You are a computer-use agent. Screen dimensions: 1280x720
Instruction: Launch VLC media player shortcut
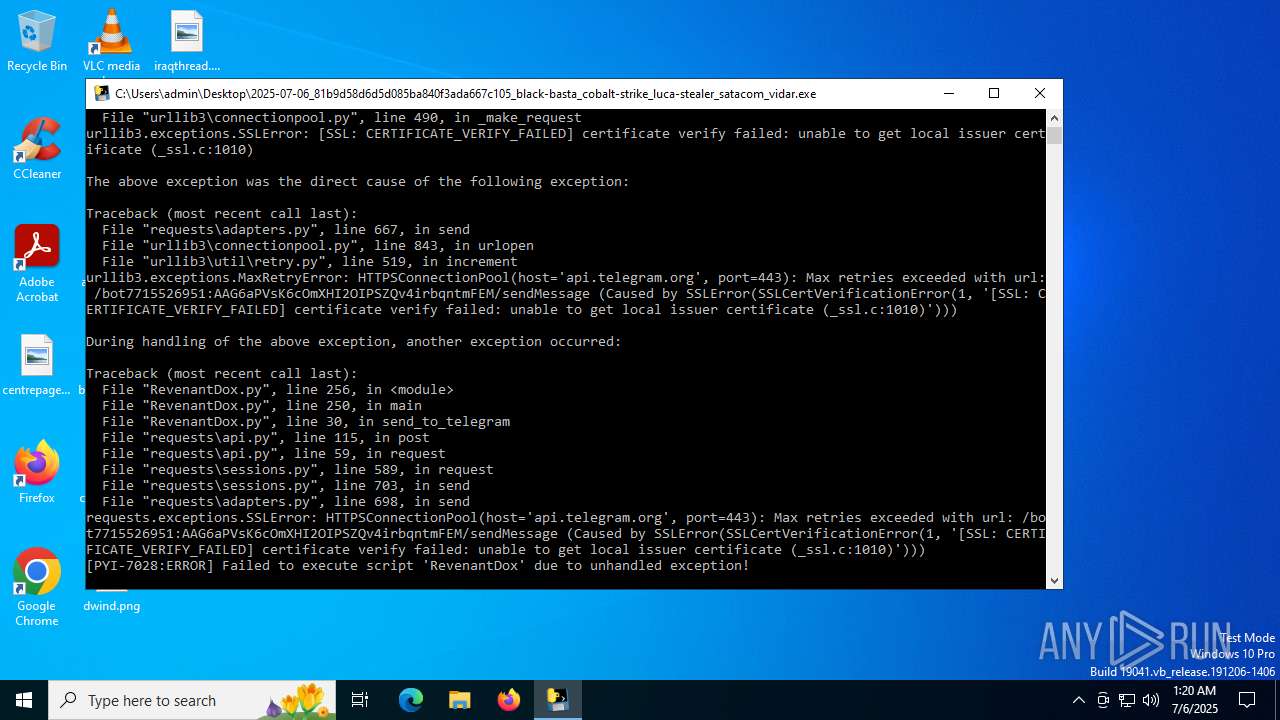pos(111,42)
